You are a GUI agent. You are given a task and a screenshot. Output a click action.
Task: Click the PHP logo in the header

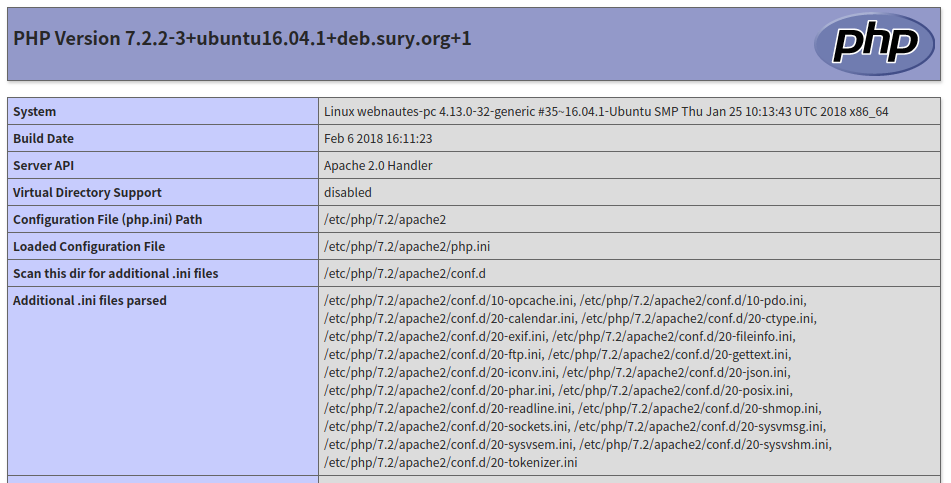tap(874, 44)
